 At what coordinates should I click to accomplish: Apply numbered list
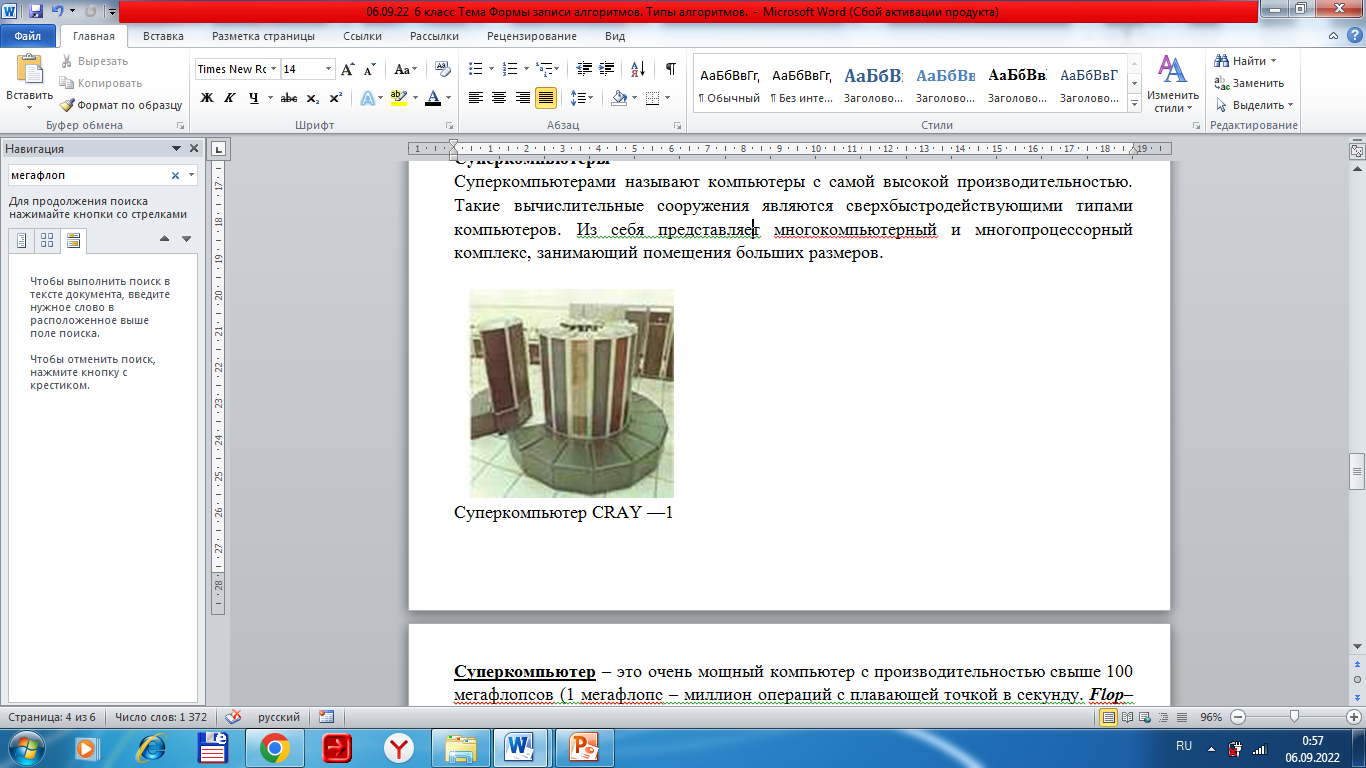coord(509,69)
